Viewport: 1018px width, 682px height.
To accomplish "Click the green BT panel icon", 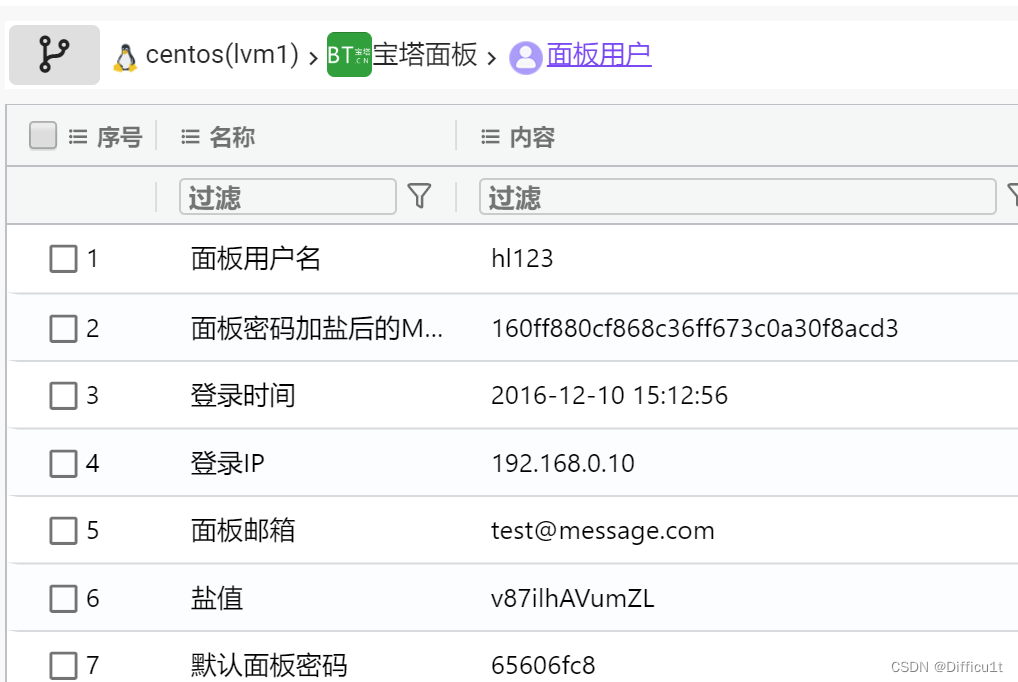I will [349, 55].
